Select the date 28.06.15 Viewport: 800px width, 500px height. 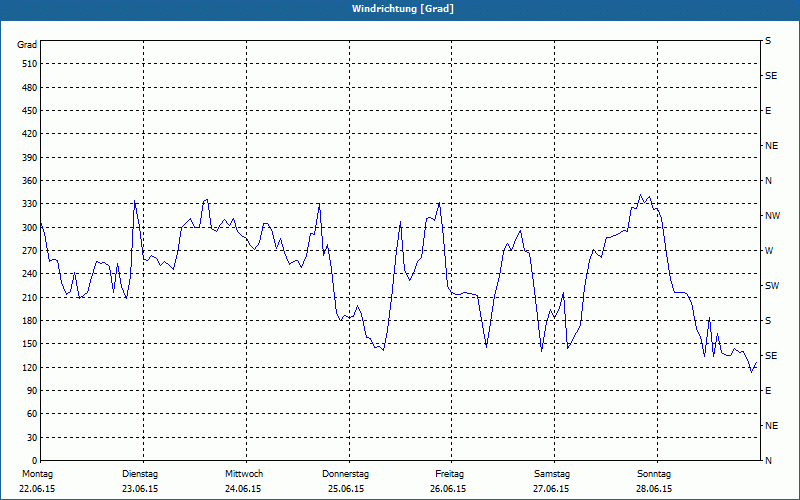point(654,489)
